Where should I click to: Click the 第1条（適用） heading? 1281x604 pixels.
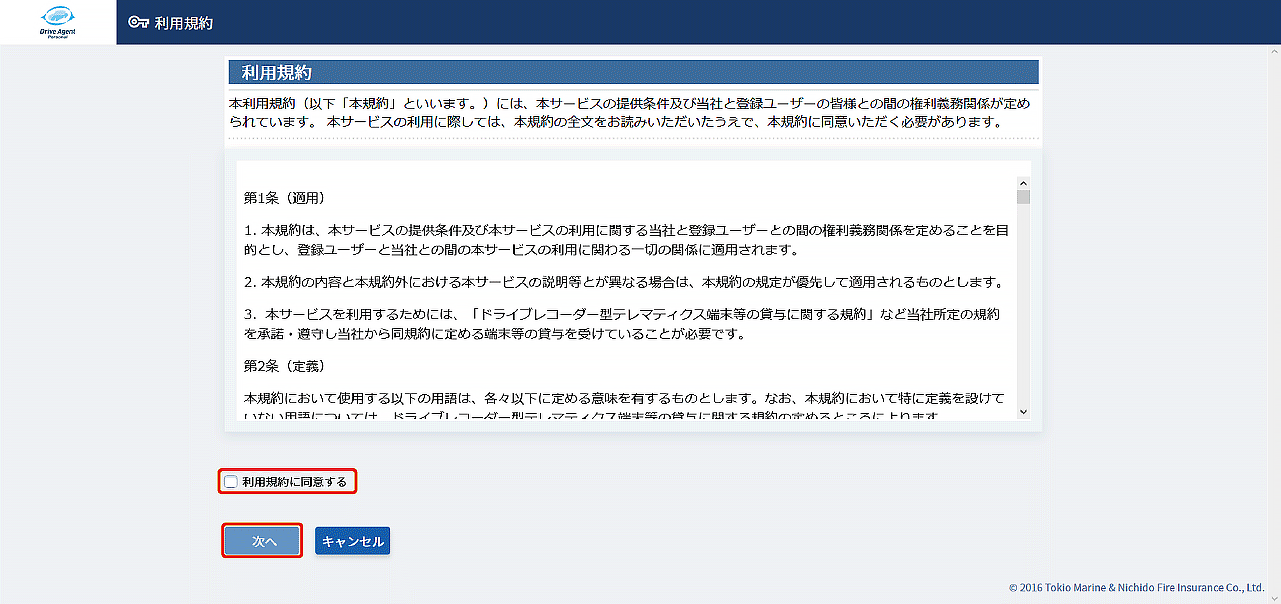point(284,197)
